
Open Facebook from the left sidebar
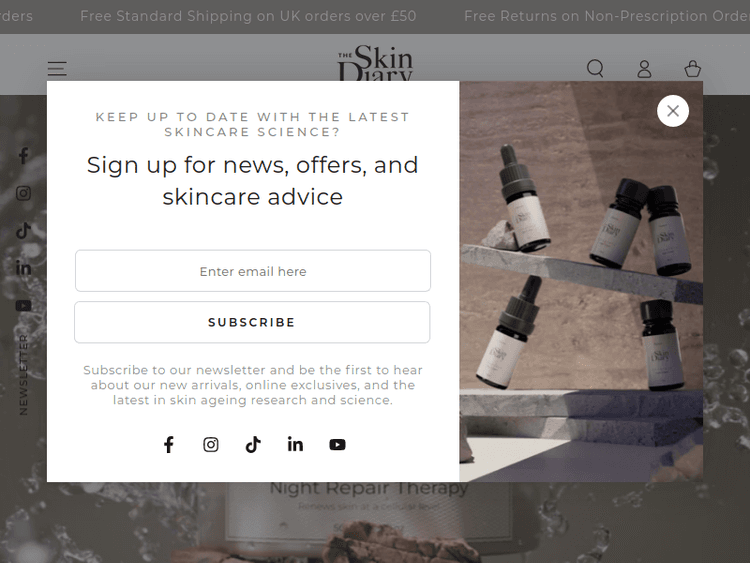(23, 155)
